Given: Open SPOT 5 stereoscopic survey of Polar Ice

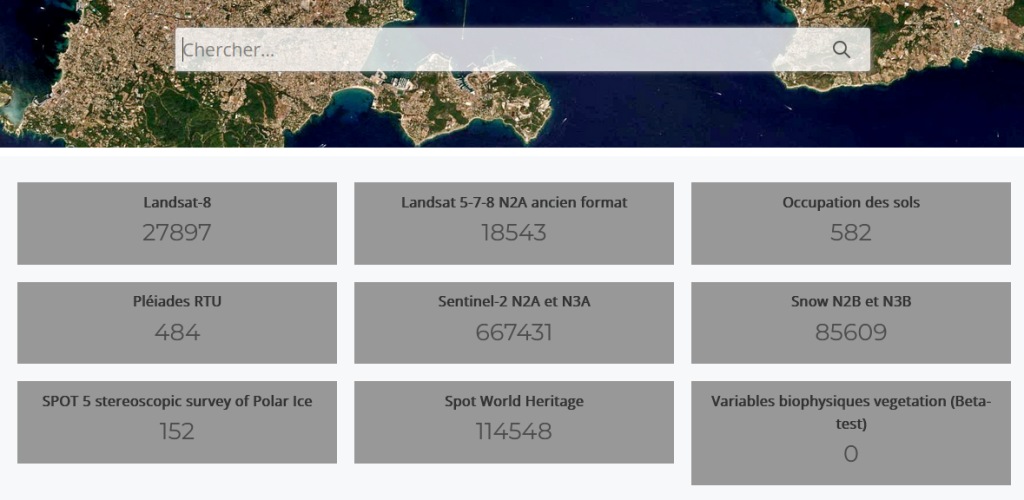Looking at the screenshot, I should [x=177, y=422].
